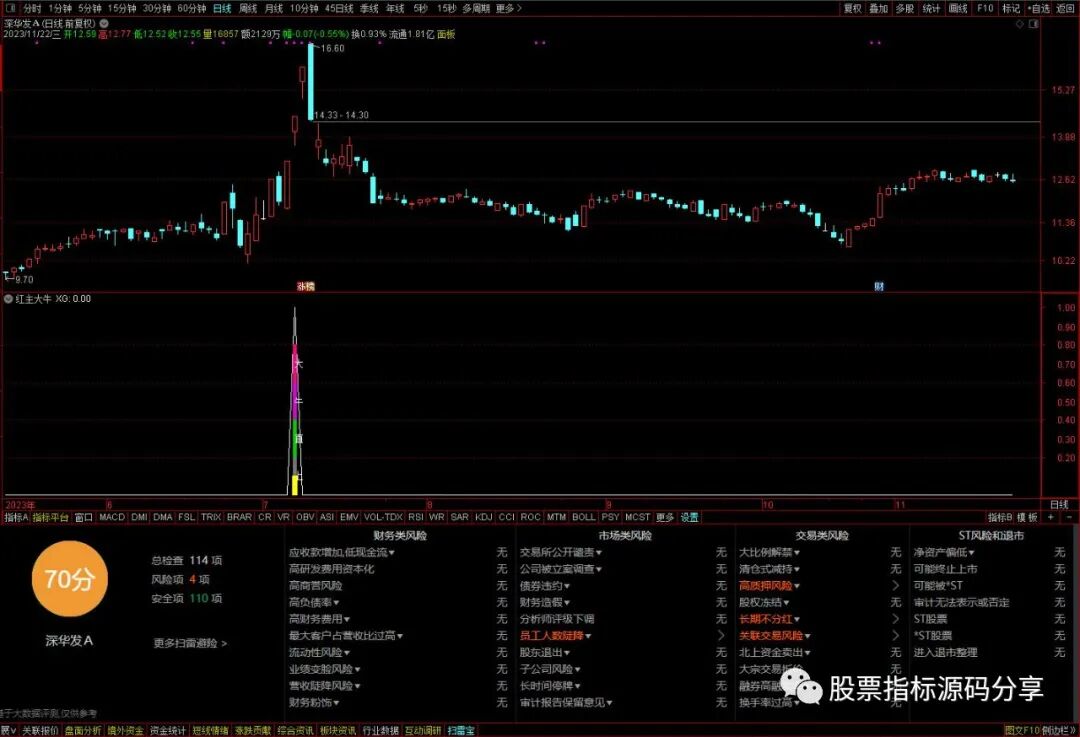Screen dimensions: 1080x737
Task: Click the 面板 label in quote line
Action: click(x=446, y=34)
